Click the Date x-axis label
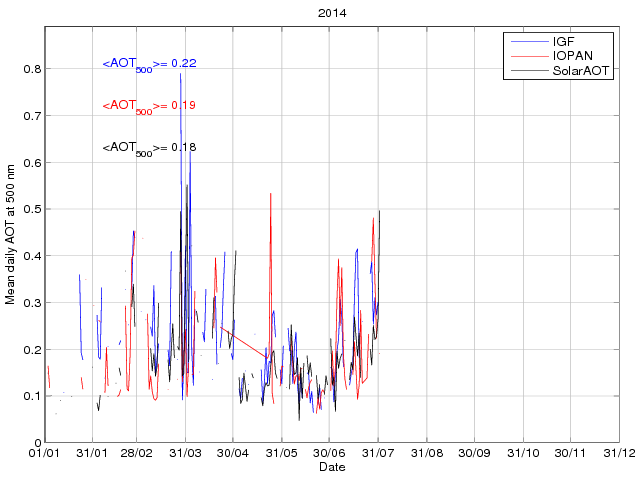This screenshot has height=480, width=640. [332, 467]
